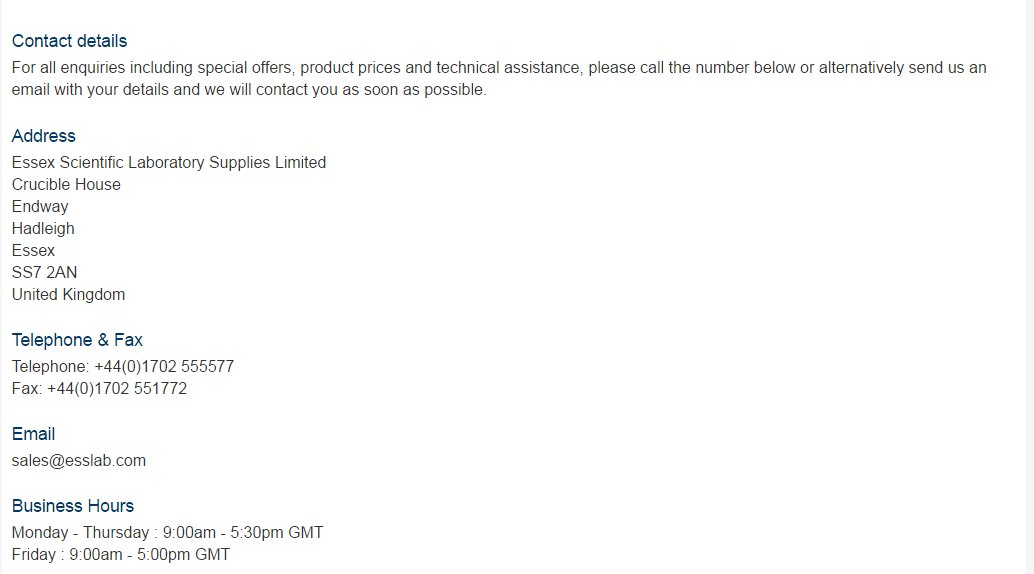
Task: Click the fax number +44(0)1702 551772
Action: (117, 389)
